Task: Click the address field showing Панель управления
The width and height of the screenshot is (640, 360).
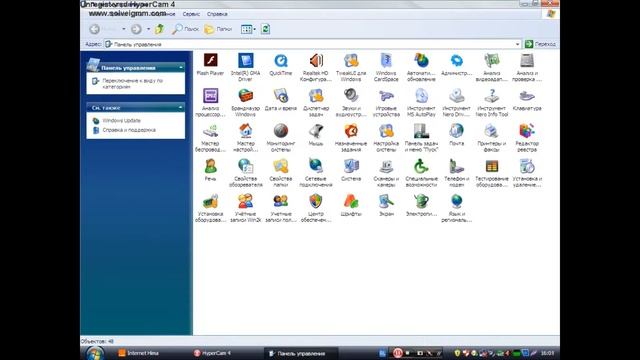Action: [313, 44]
